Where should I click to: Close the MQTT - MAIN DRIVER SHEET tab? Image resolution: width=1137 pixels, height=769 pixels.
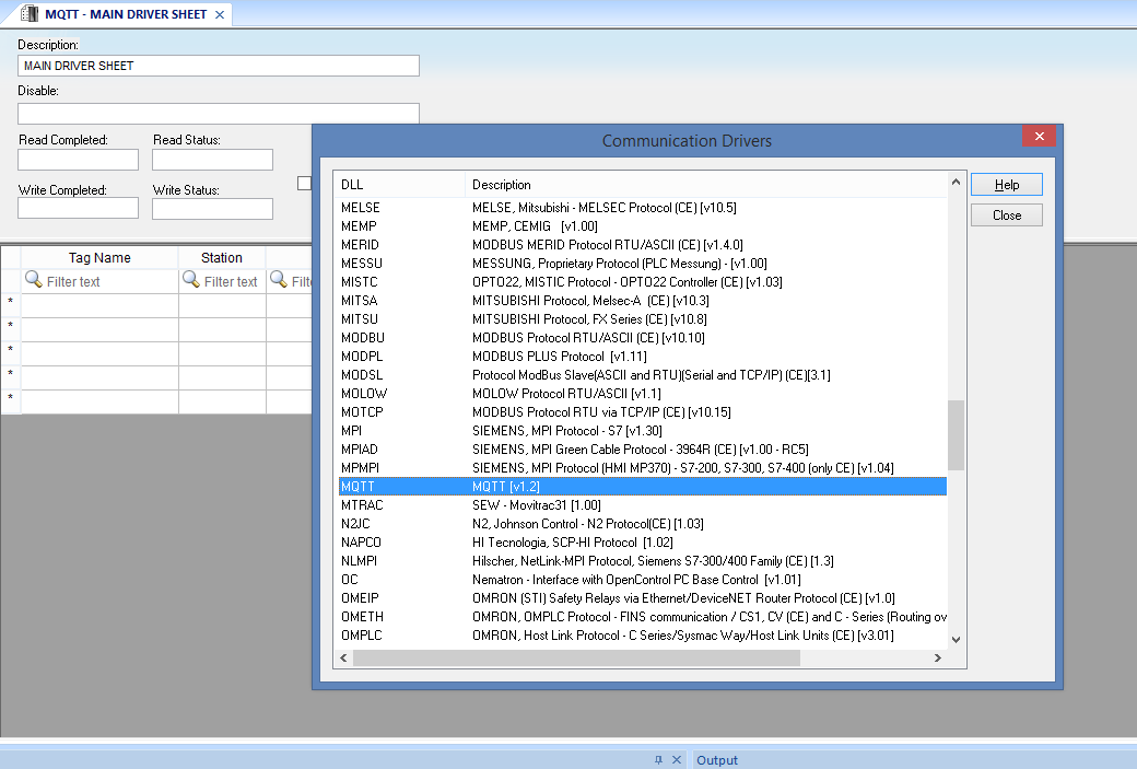pos(220,14)
